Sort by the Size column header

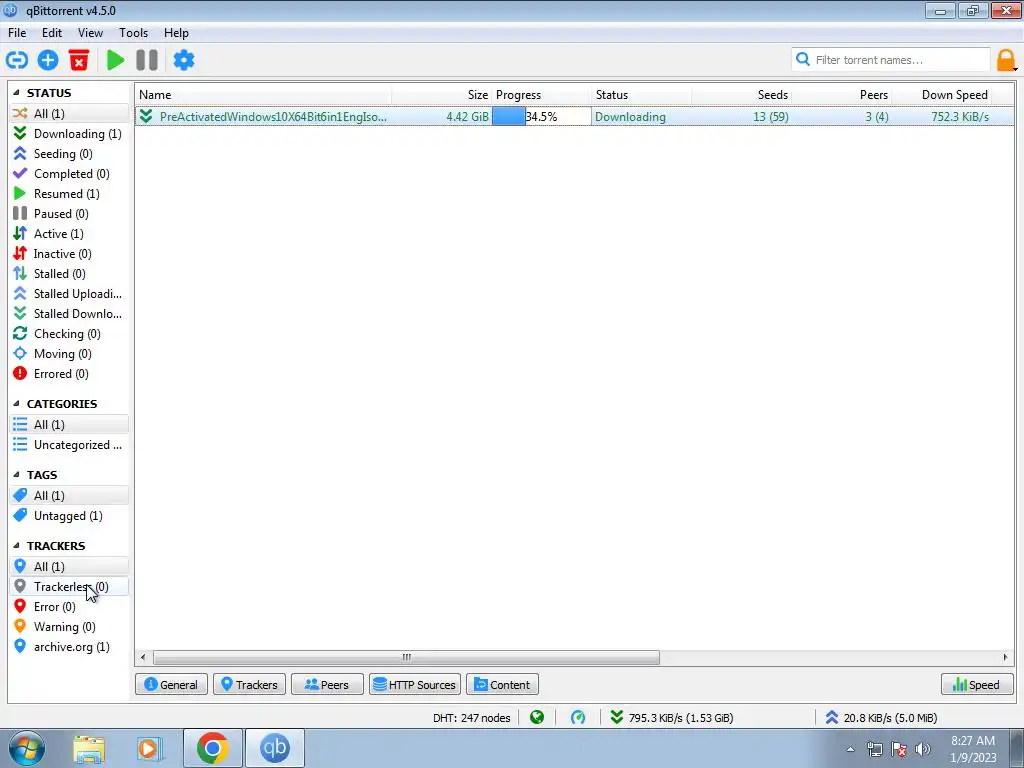click(441, 95)
